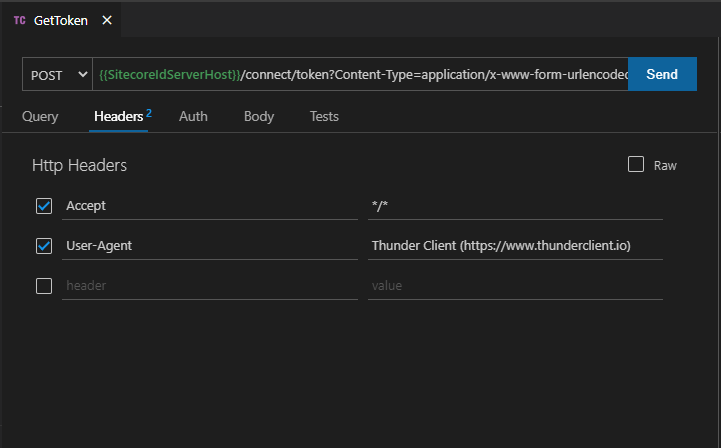721x448 pixels.
Task: Disable the User-Agent header checkbox
Action: pos(44,246)
